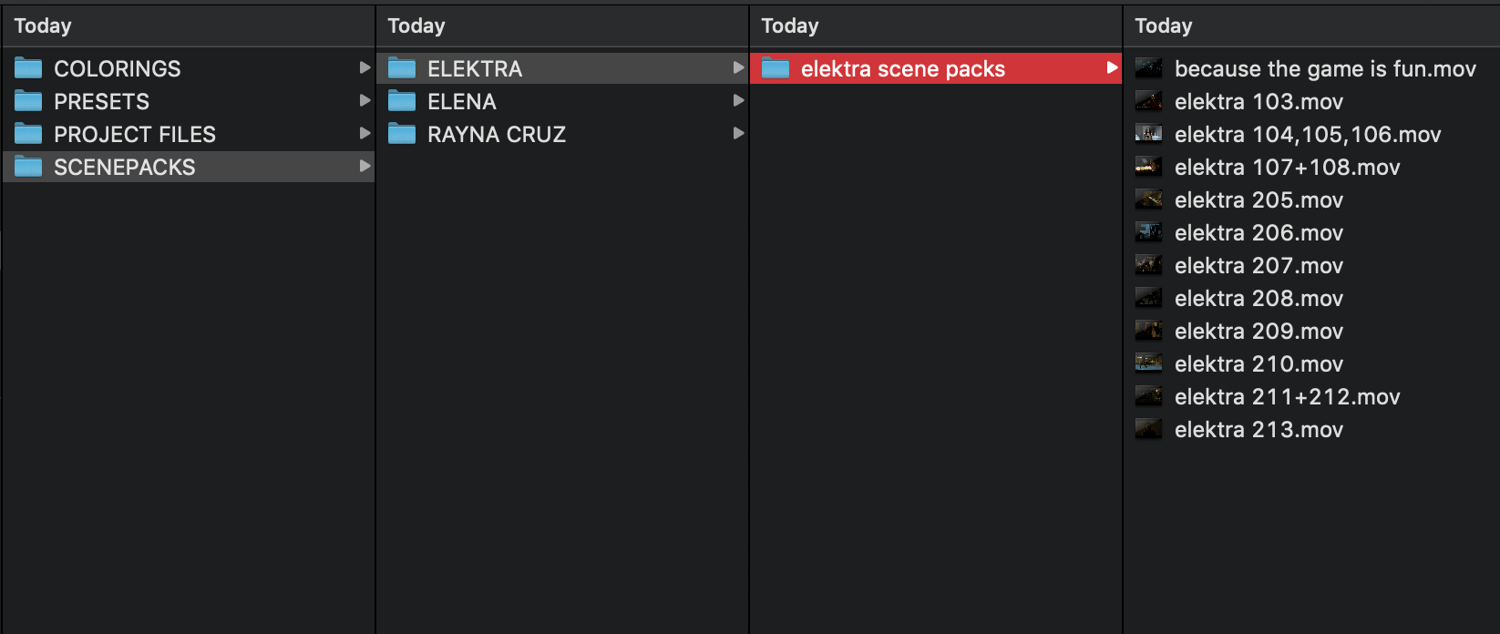Screen dimensions: 1500x634
Task: Click thumbnail of elektra 210.mov
Action: pos(1148,364)
